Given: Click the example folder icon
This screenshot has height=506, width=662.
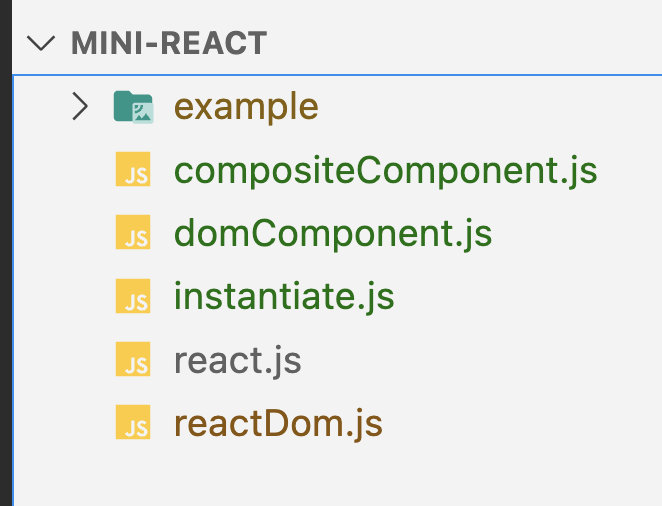Looking at the screenshot, I should point(133,107).
